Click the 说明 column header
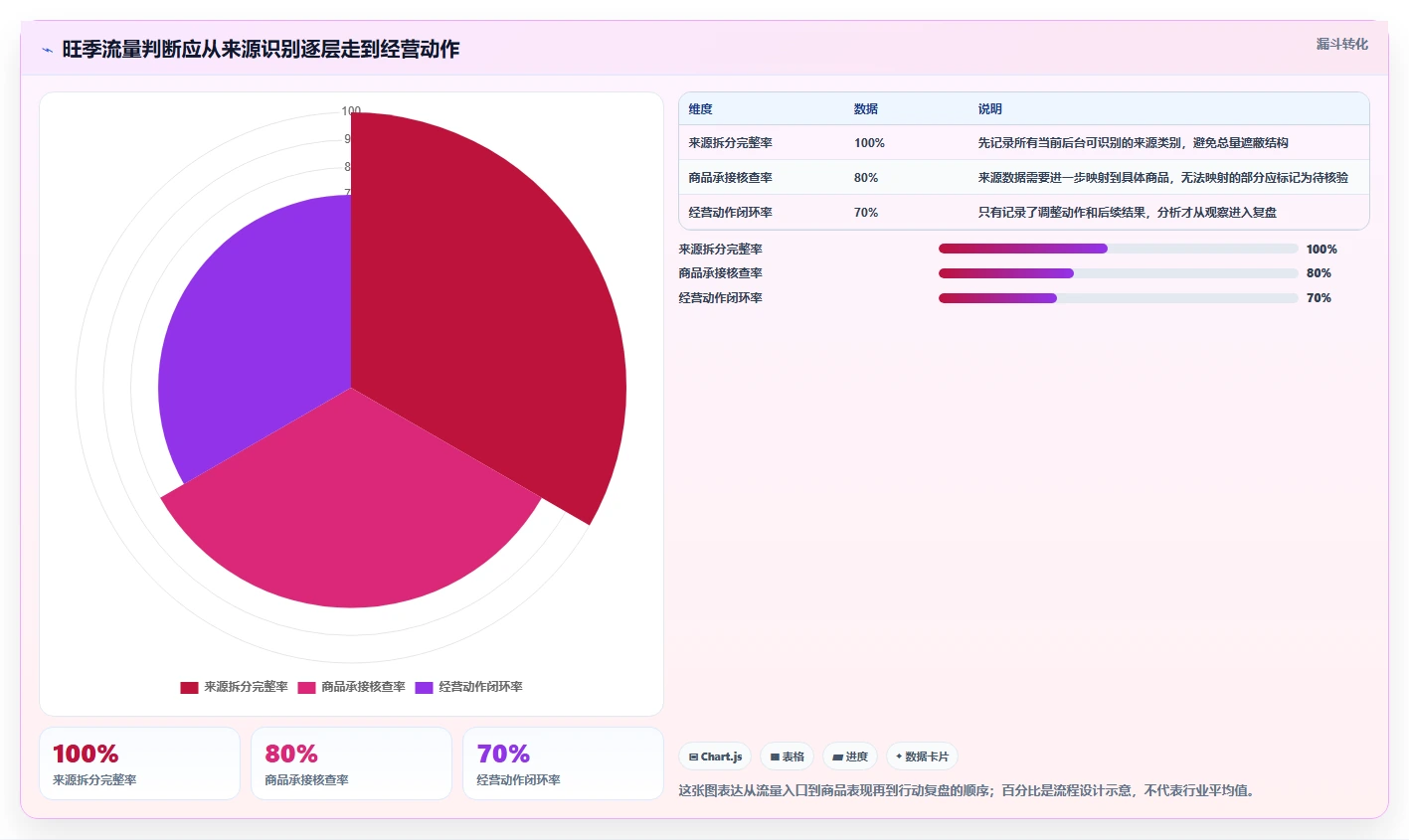 989,109
